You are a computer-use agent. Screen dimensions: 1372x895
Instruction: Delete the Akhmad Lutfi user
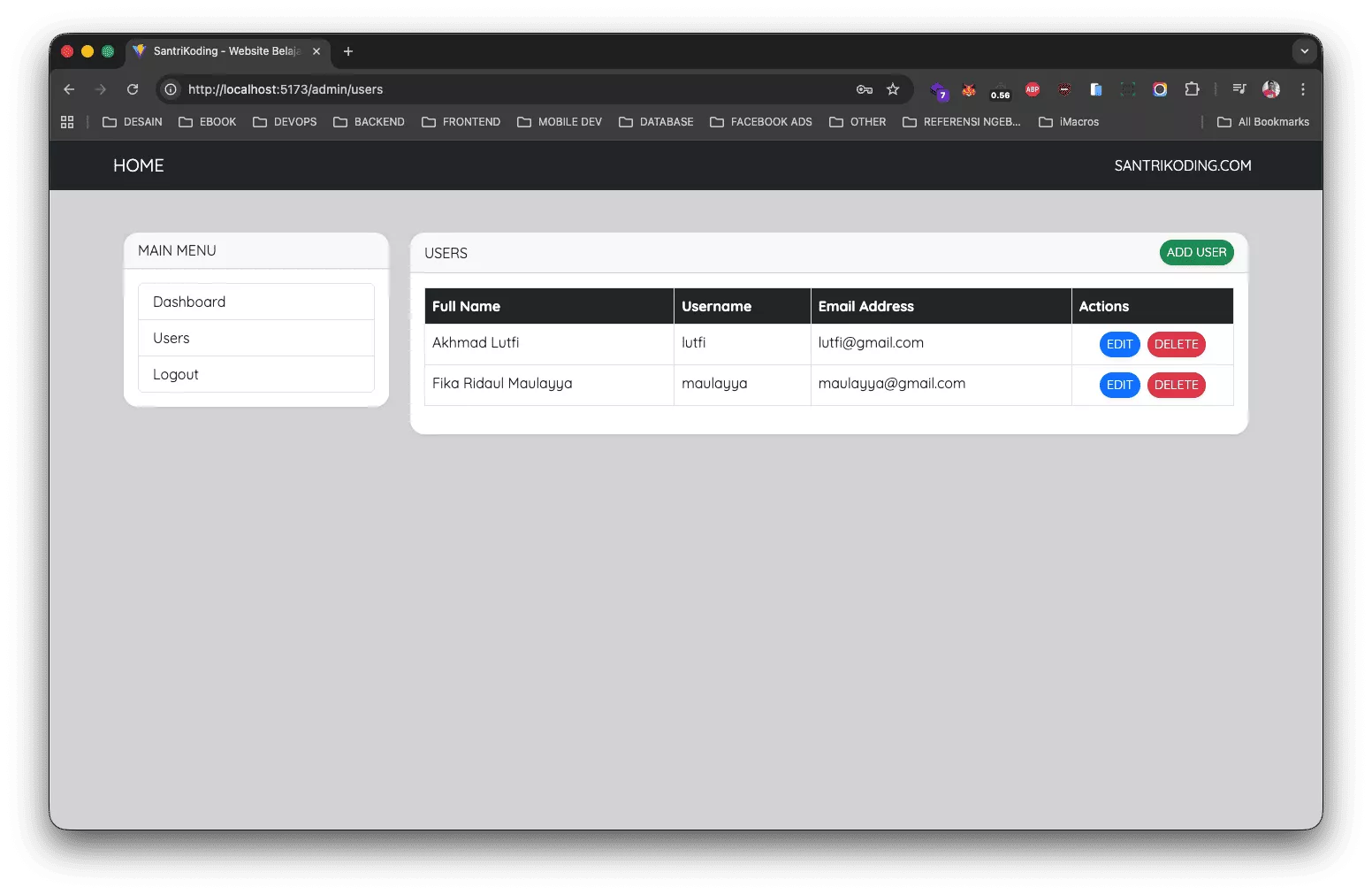coord(1176,344)
